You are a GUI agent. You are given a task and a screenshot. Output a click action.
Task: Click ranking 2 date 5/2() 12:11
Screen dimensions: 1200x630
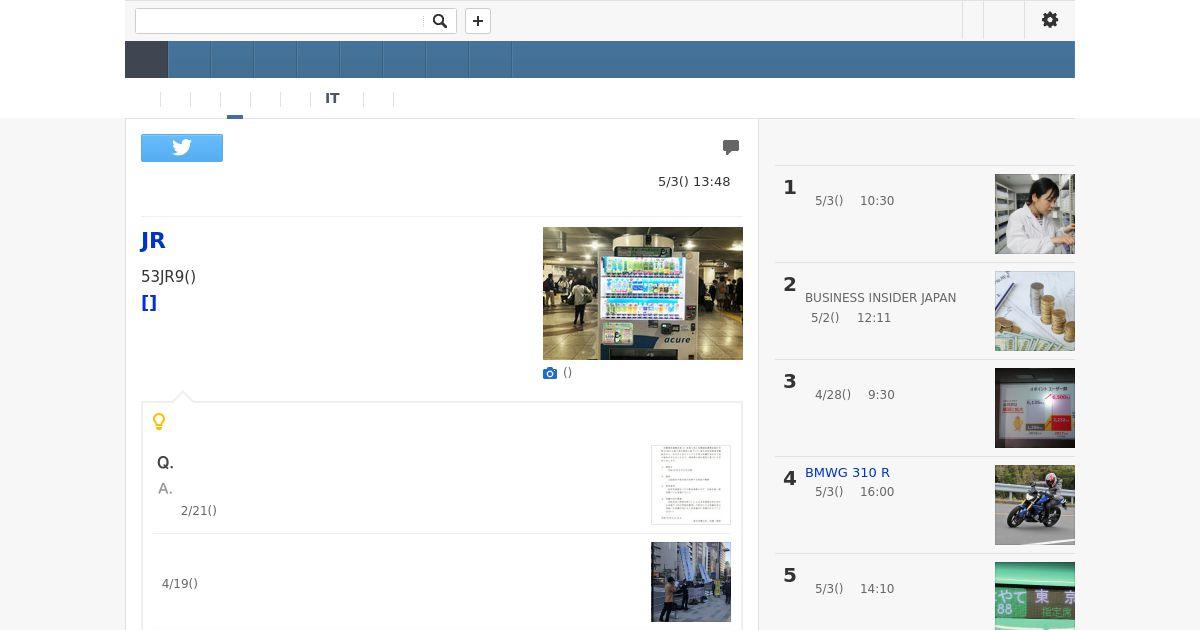[x=851, y=318]
